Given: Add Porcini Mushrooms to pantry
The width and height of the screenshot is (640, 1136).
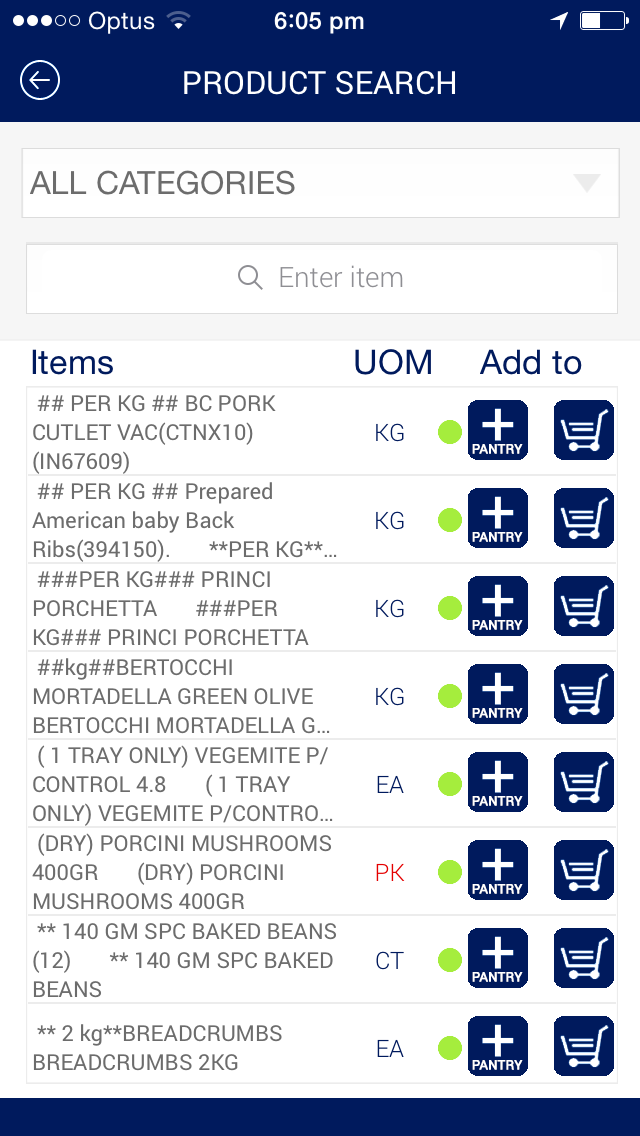Looking at the screenshot, I should [497, 871].
